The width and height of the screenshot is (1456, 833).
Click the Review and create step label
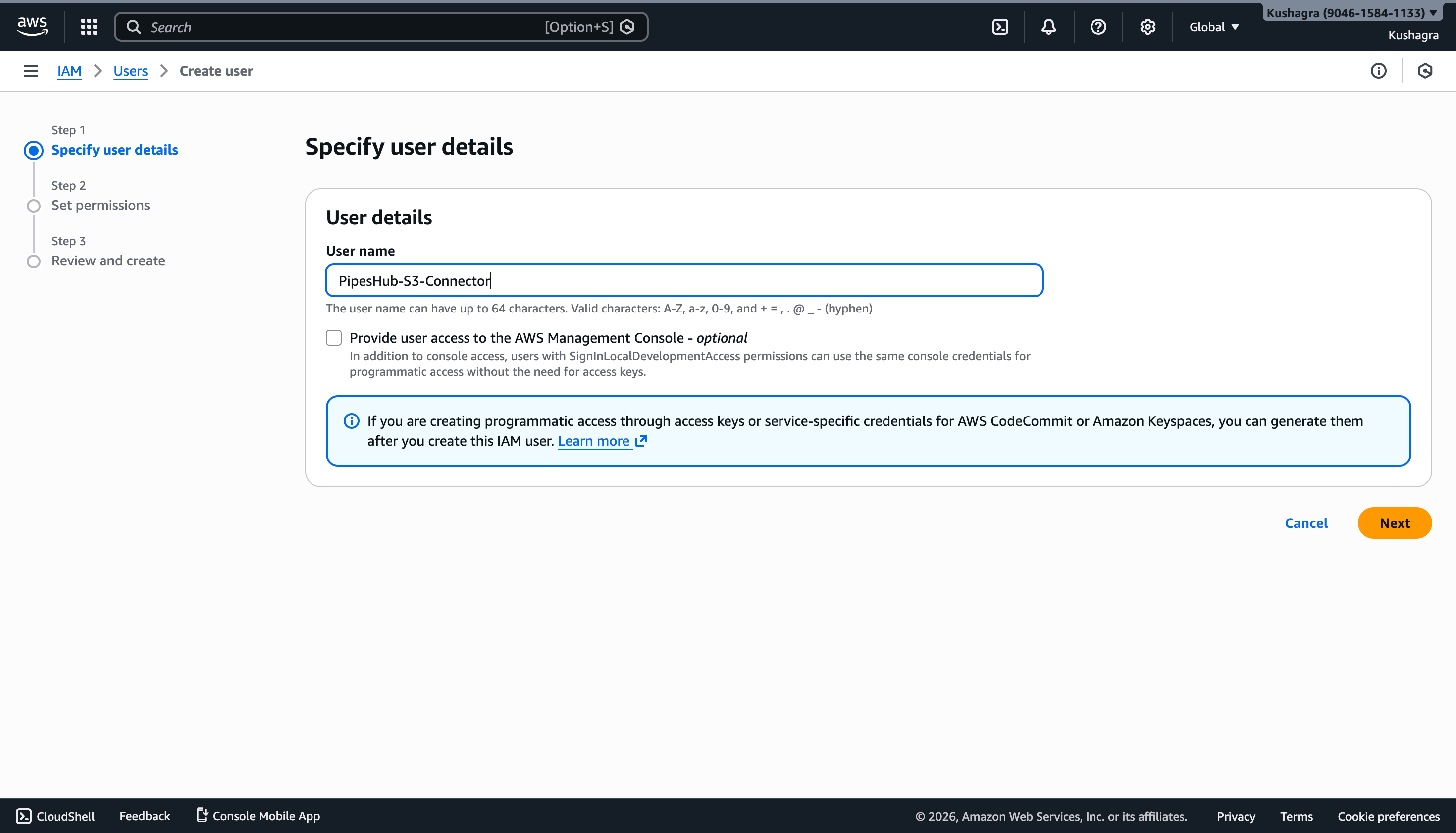[x=108, y=261]
